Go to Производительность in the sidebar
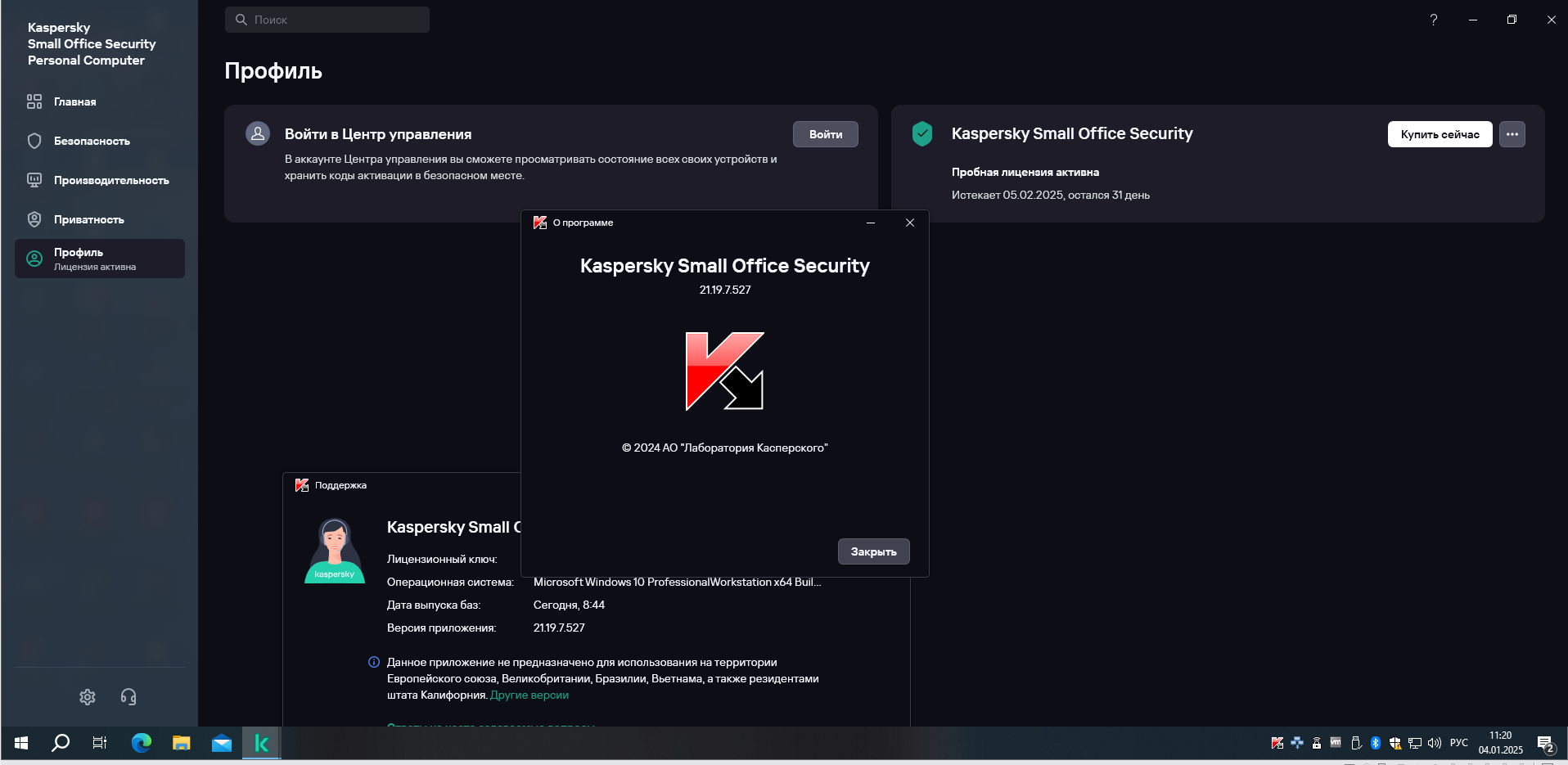 coord(100,180)
